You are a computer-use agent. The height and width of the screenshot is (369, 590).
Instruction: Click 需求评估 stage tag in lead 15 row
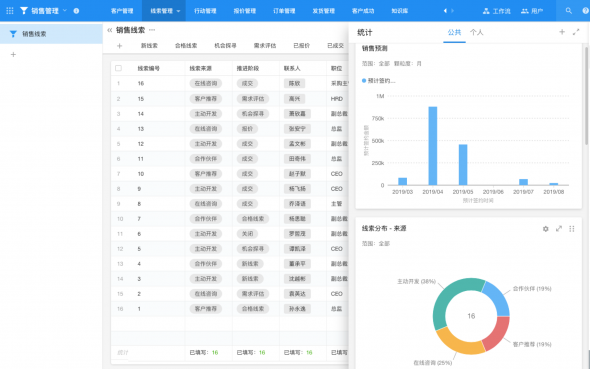pyautogui.click(x=253, y=99)
